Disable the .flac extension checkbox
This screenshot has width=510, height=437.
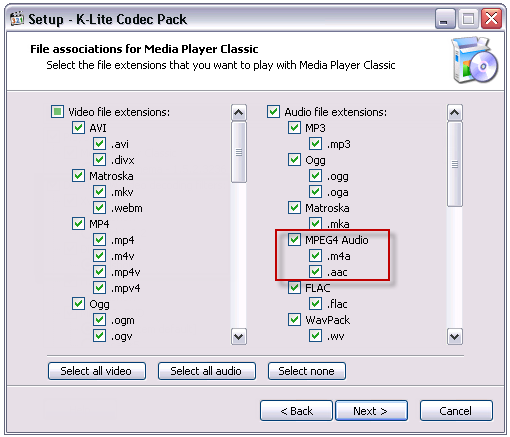click(x=315, y=304)
